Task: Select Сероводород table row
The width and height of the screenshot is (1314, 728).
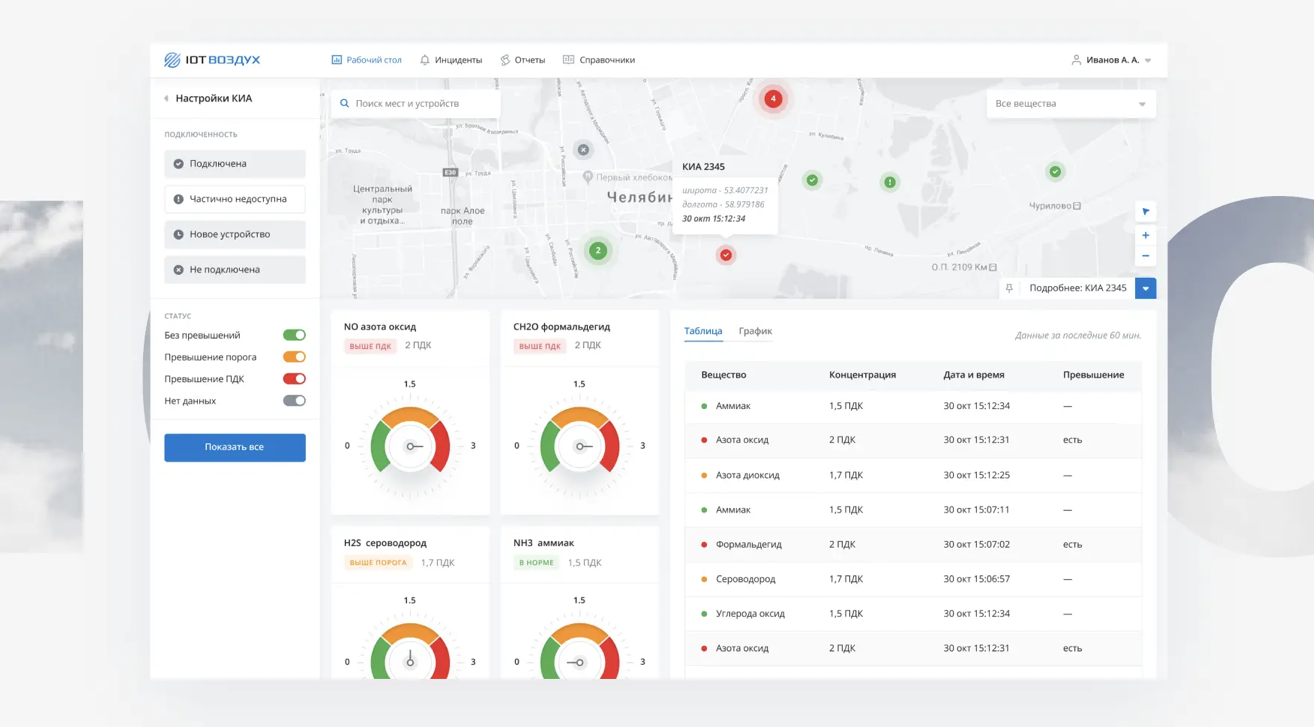Action: coord(913,579)
